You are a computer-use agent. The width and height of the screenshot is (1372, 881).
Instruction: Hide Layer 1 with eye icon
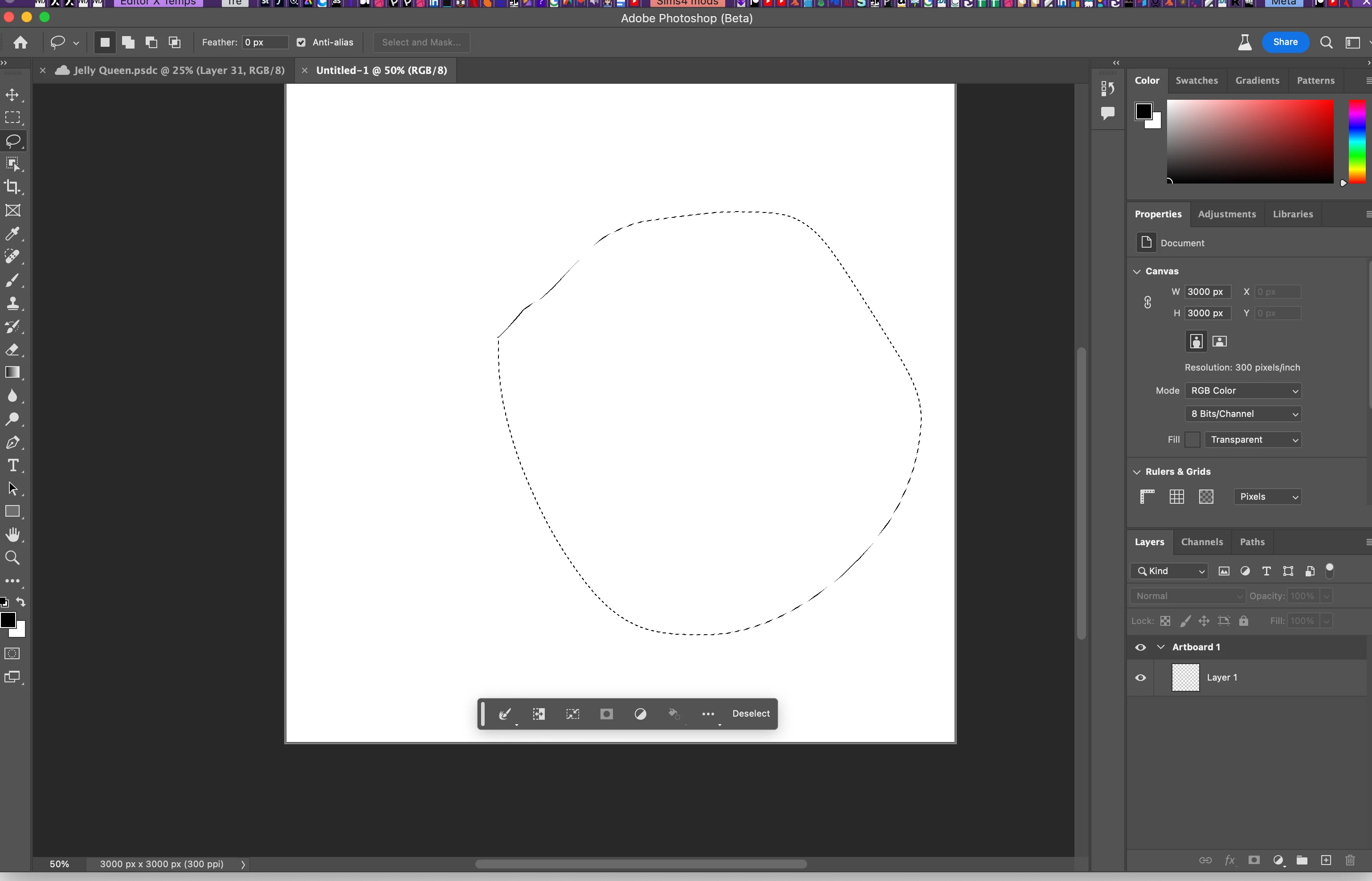(1140, 677)
